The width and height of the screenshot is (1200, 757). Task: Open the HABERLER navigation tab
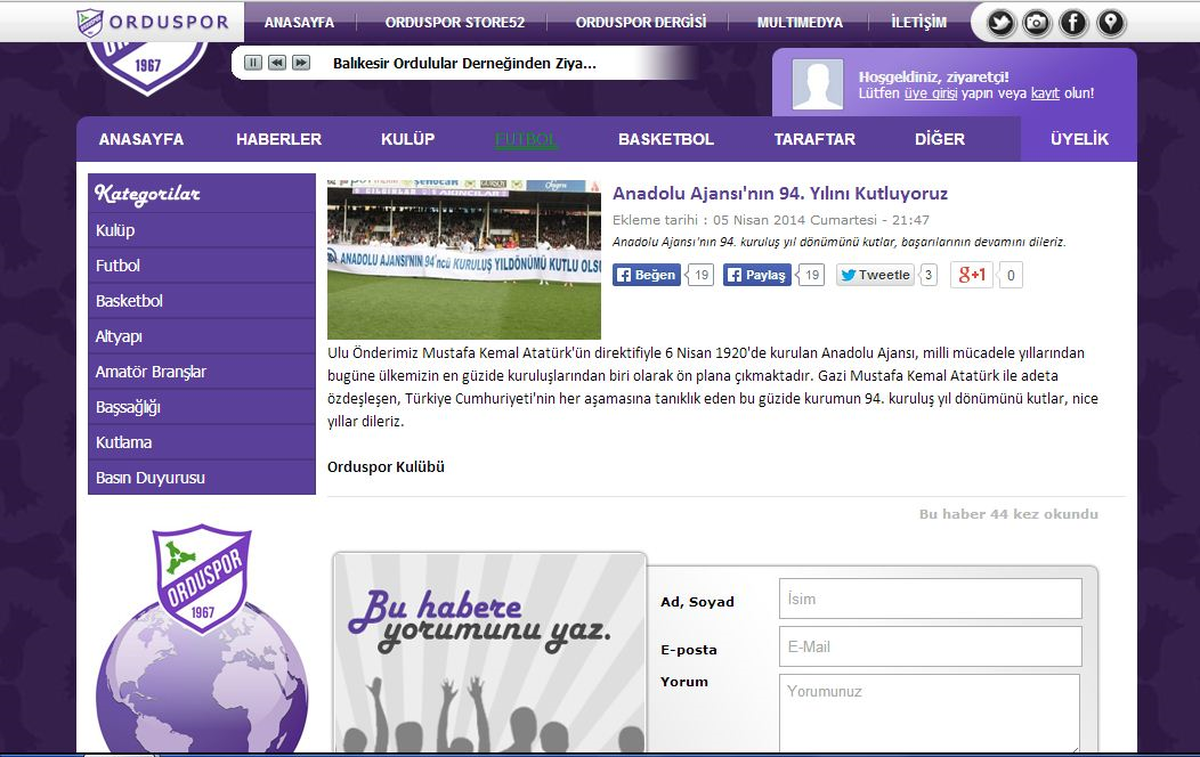[x=279, y=139]
